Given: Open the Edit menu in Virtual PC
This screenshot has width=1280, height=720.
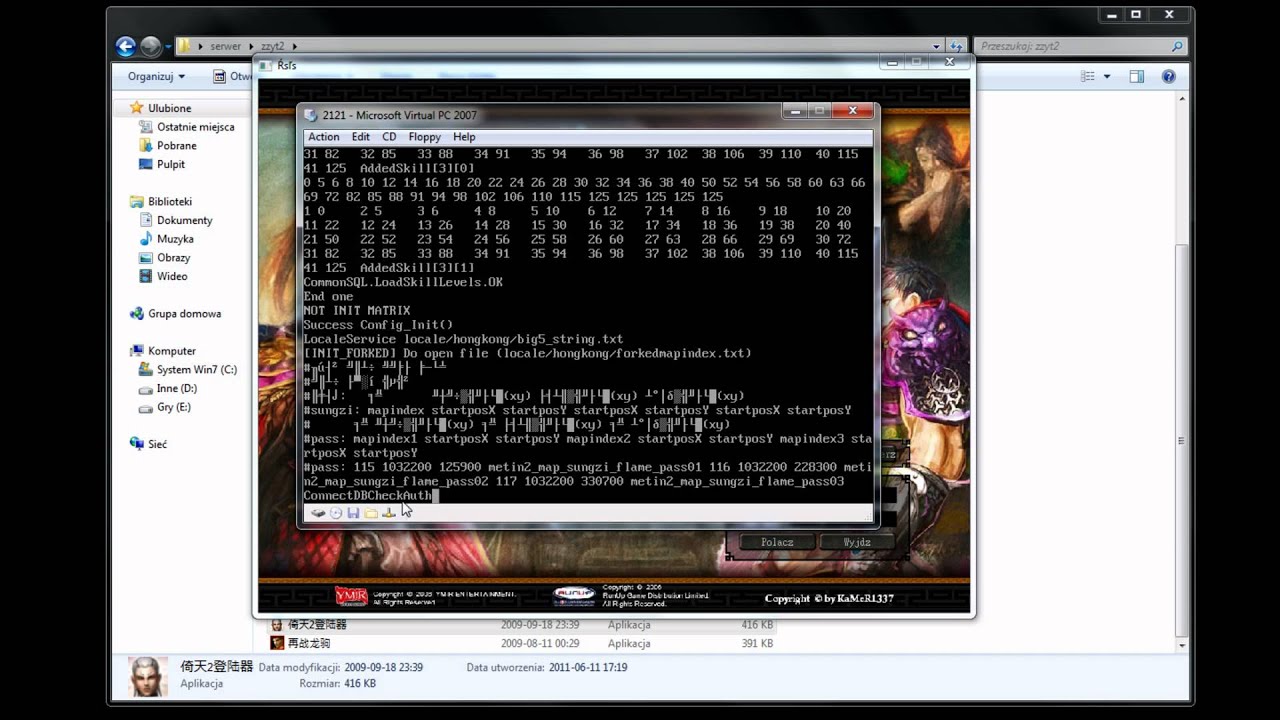Looking at the screenshot, I should [x=361, y=137].
